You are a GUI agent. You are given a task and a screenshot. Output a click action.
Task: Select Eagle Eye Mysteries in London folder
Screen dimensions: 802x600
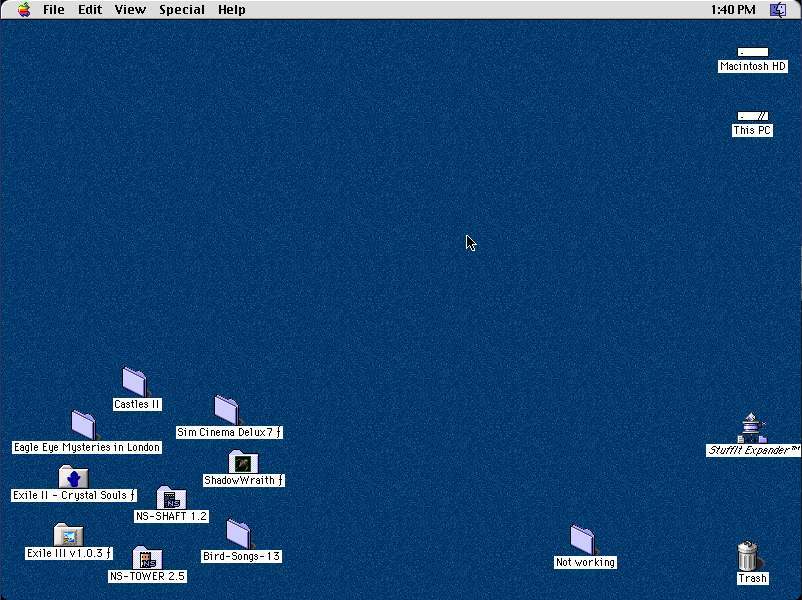(84, 425)
